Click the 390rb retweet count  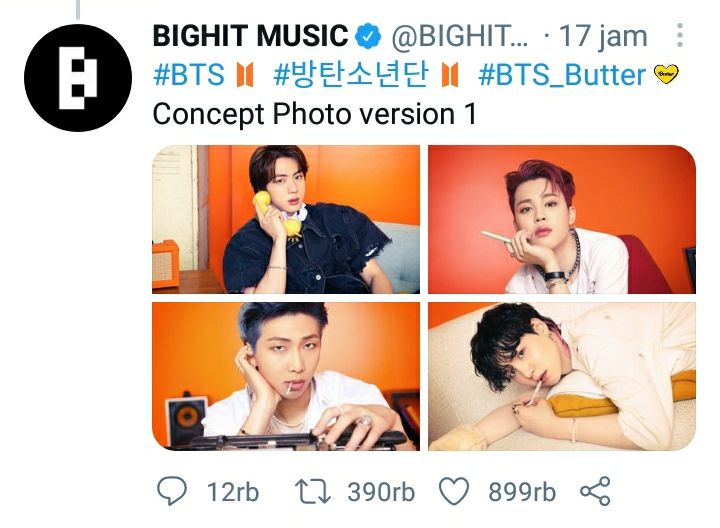coord(381,491)
